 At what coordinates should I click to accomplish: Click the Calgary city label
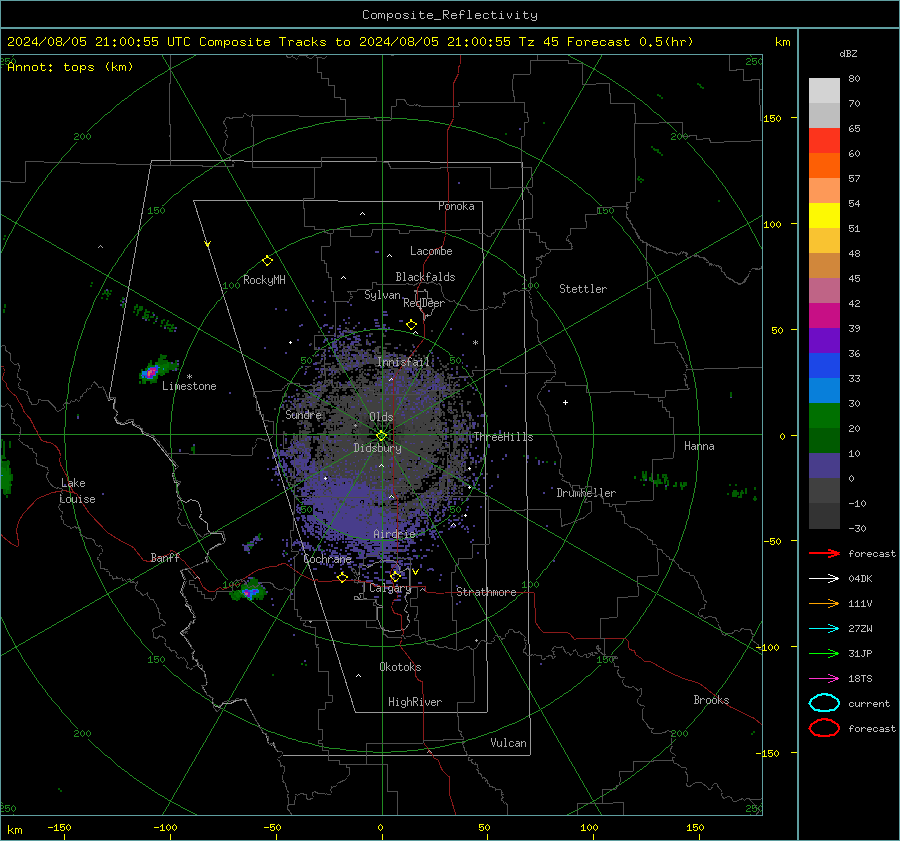(390, 588)
